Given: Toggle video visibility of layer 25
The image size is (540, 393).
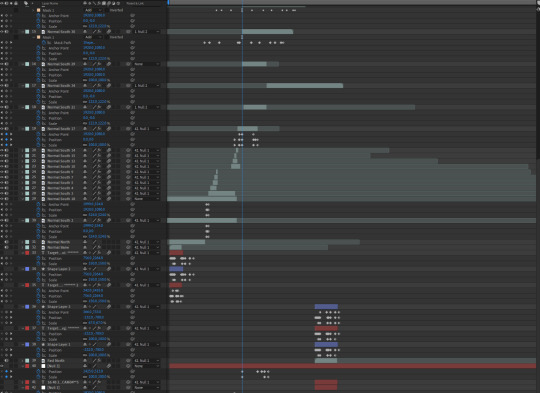Looking at the screenshot, I should pos(2,177).
